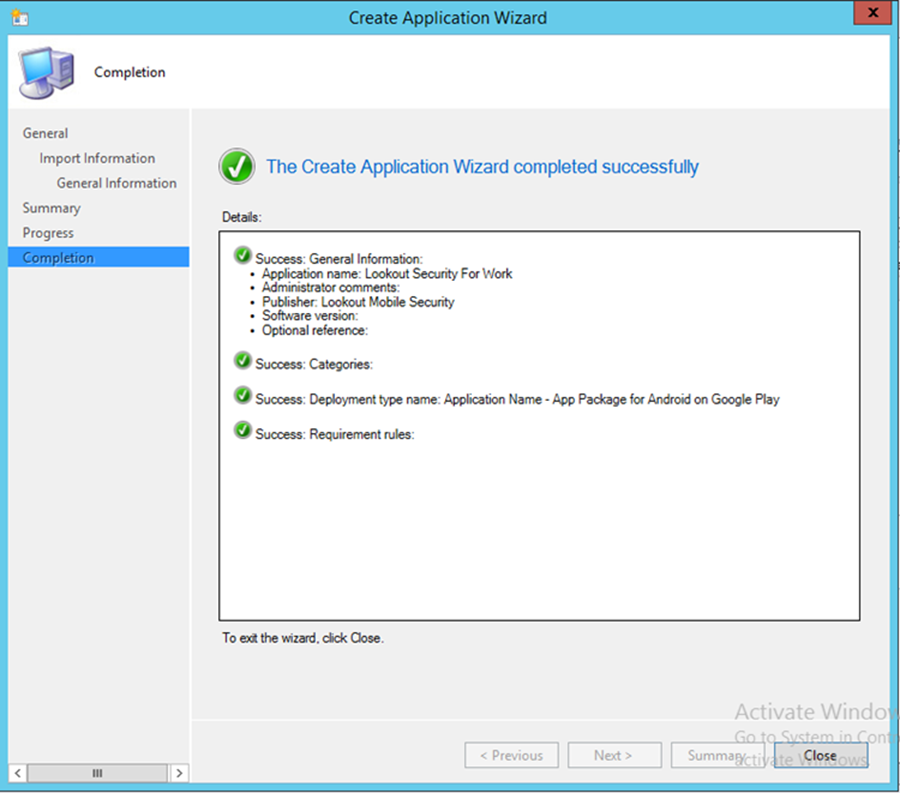Select the General step in sidebar
Image resolution: width=900 pixels, height=793 pixels.
(45, 133)
